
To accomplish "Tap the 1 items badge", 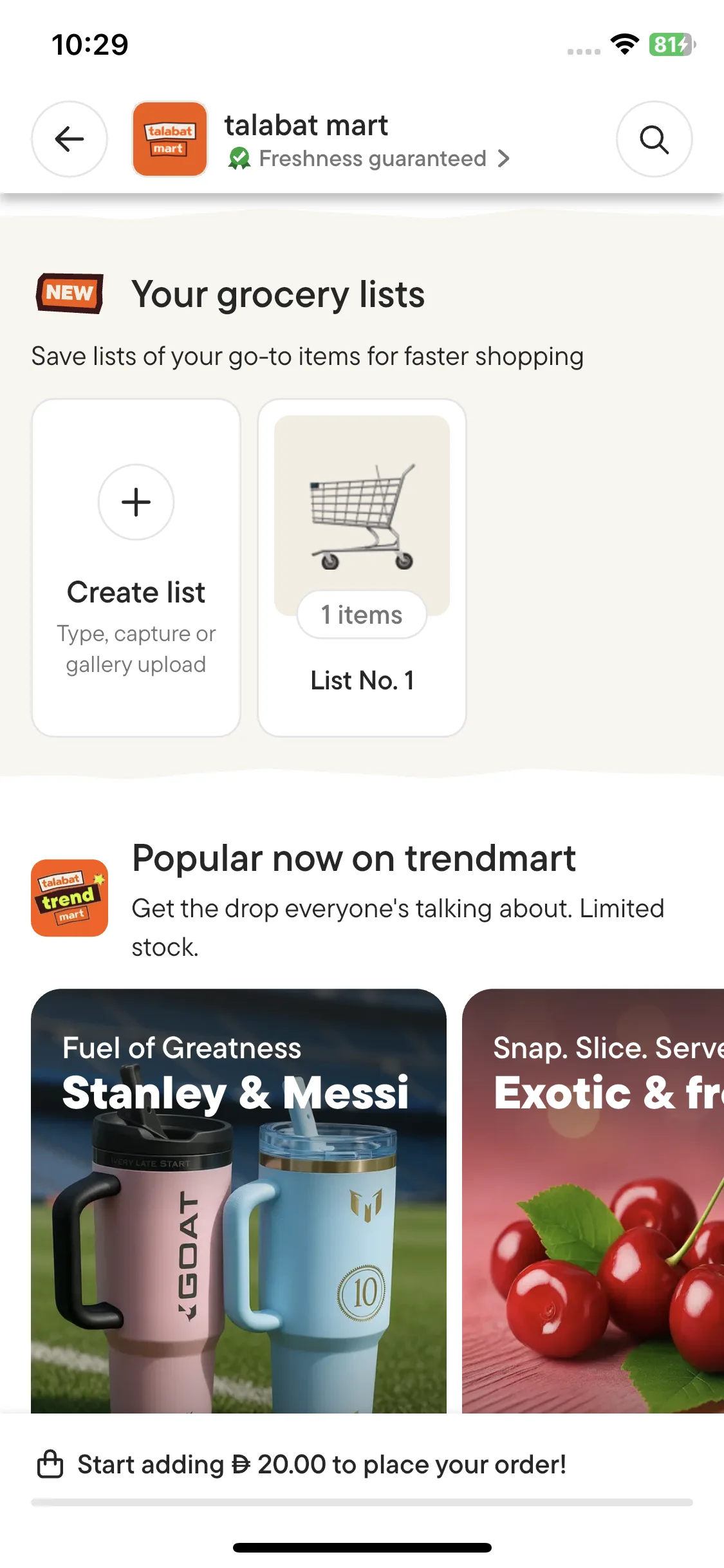I will pos(362,615).
